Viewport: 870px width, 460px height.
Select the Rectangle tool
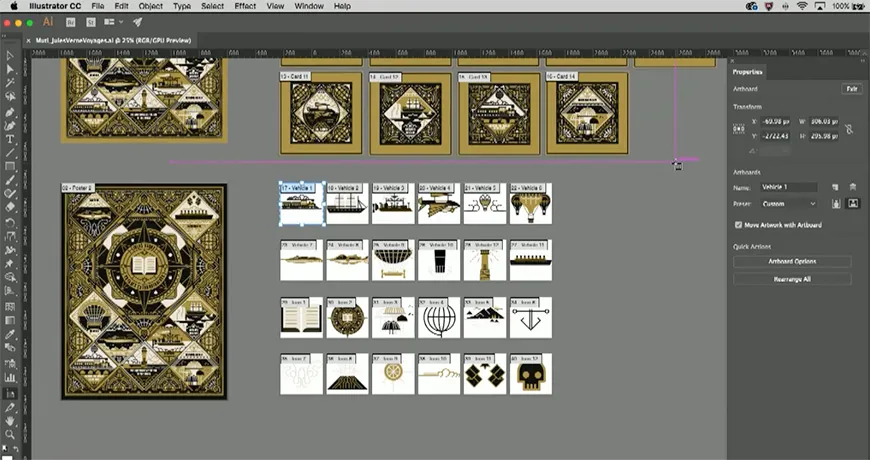(10, 166)
